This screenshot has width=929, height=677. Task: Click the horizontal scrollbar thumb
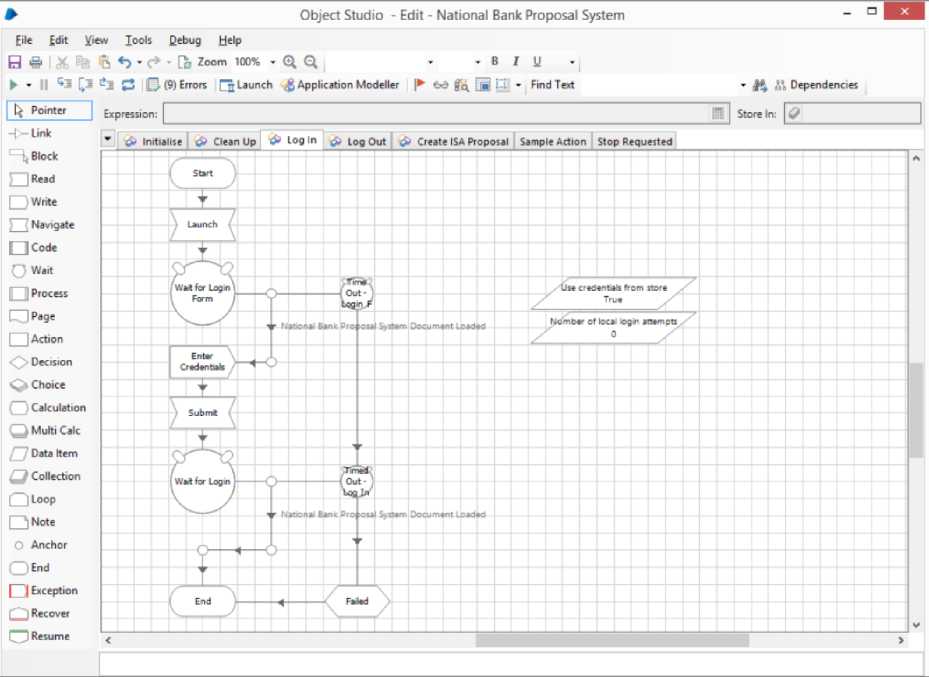(612, 640)
